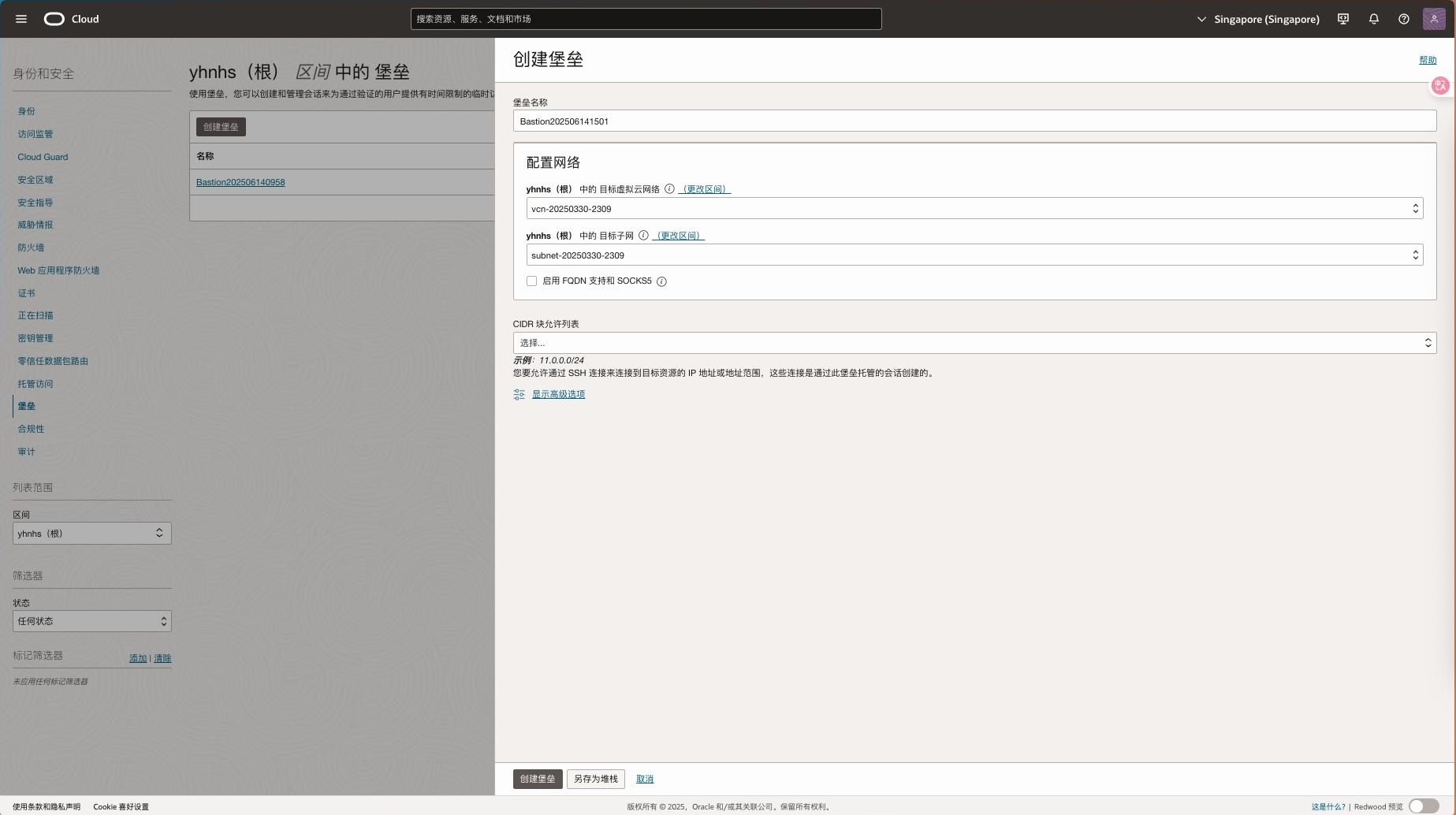Open the region selector Singapore dropdown

pos(1258,19)
